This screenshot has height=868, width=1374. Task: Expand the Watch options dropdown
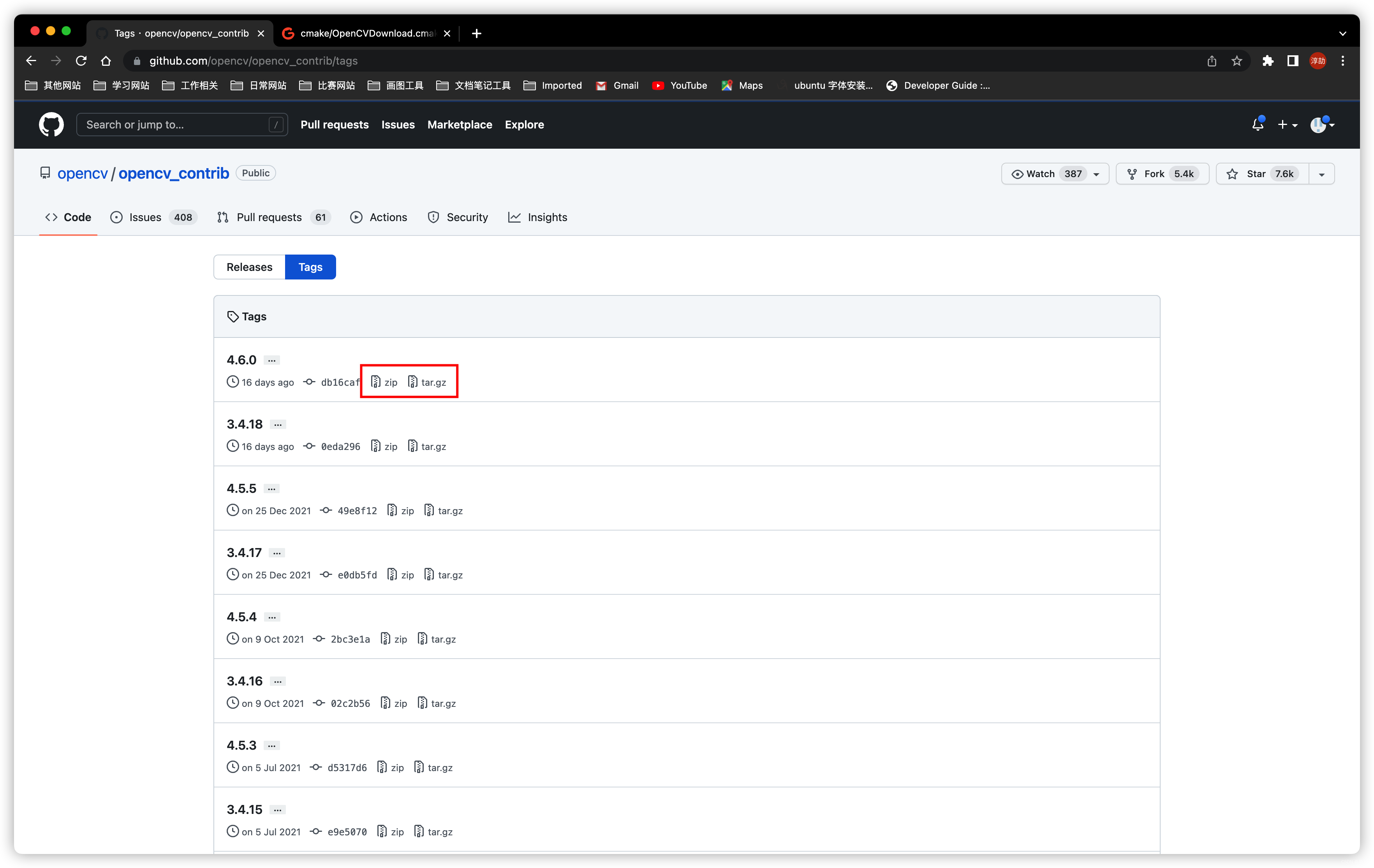click(x=1096, y=174)
